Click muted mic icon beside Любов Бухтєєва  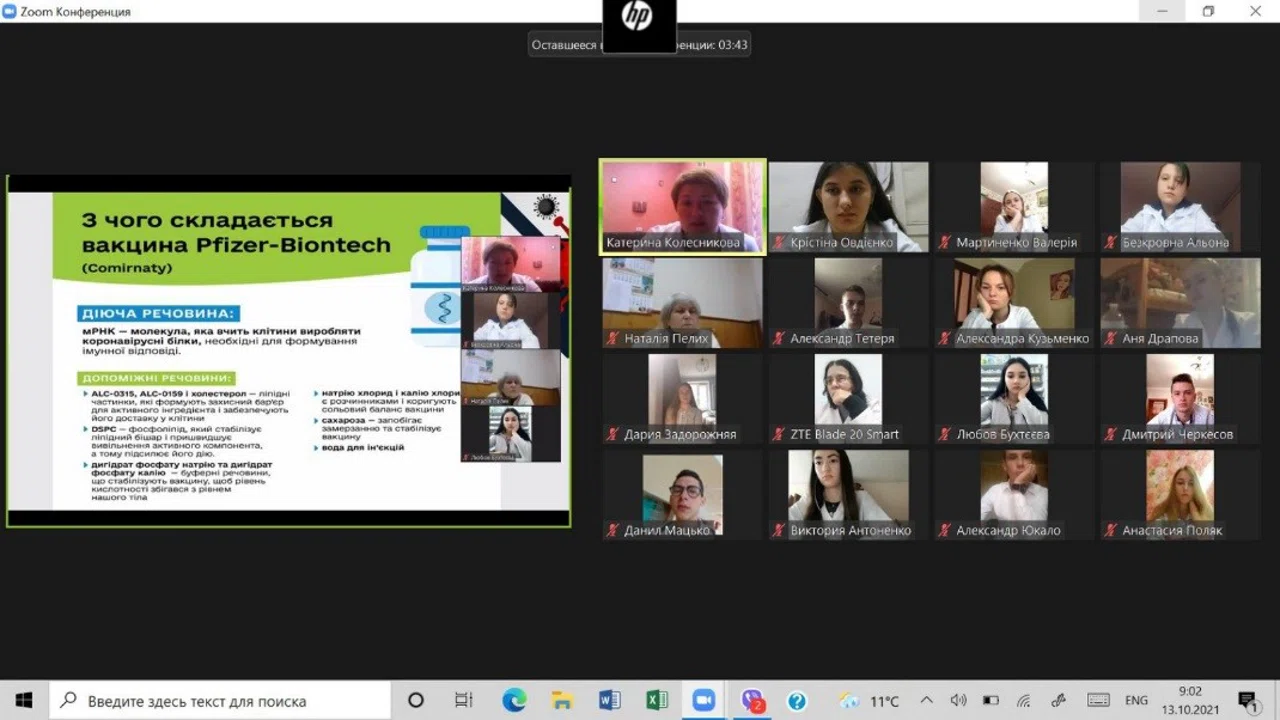pyautogui.click(x=945, y=435)
